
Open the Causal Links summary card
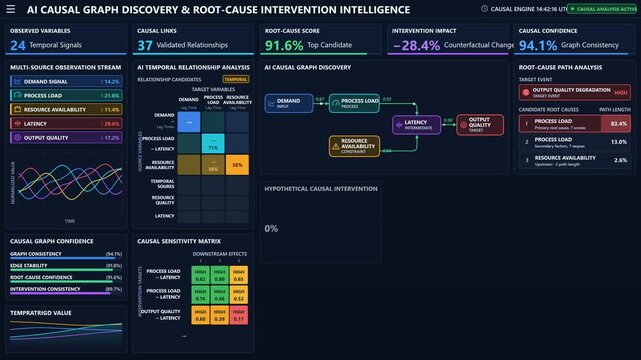click(193, 39)
